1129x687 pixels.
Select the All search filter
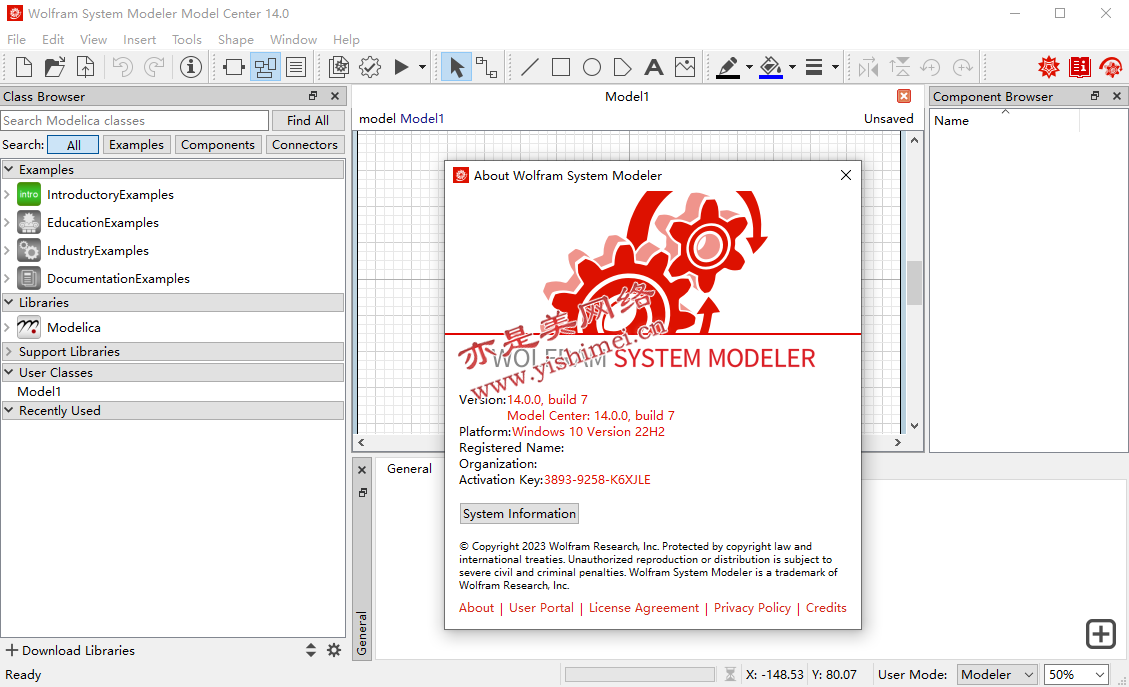pyautogui.click(x=73, y=145)
